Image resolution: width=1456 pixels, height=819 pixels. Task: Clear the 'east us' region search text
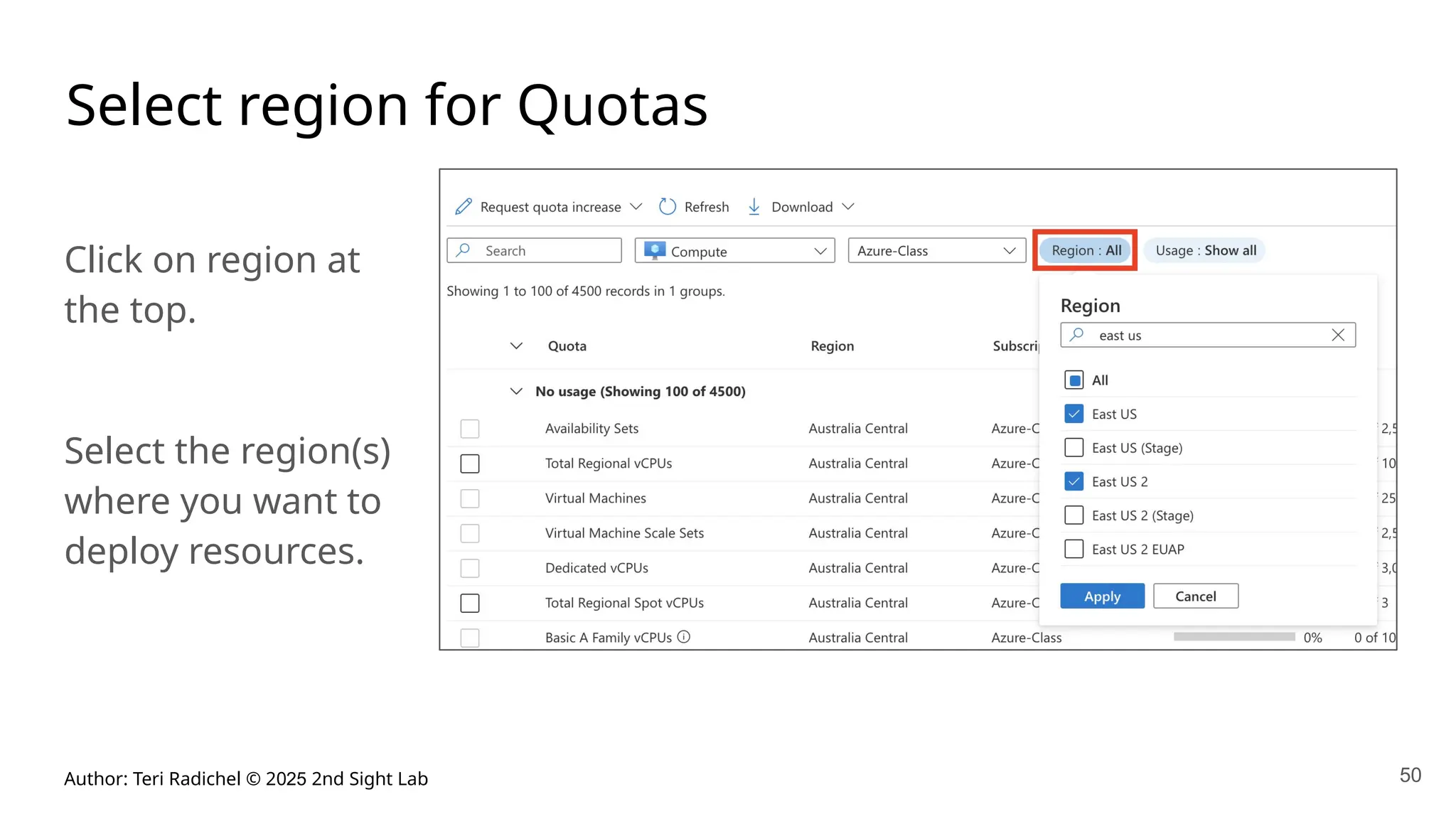[1338, 335]
